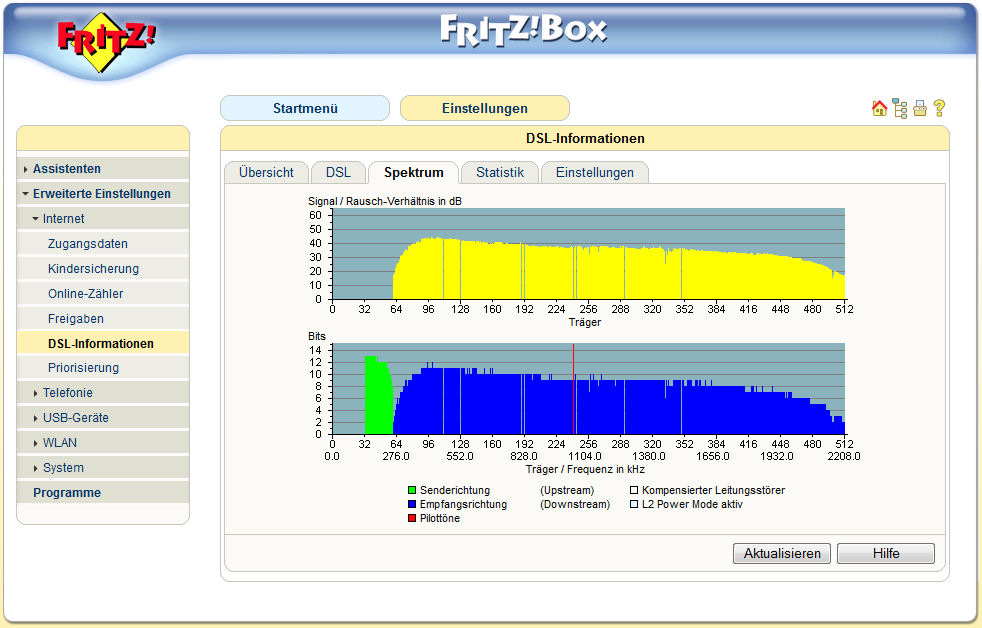982x628 pixels.
Task: Toggle the Kompensierter Leitungsstörer legend box
Action: pyautogui.click(x=633, y=491)
